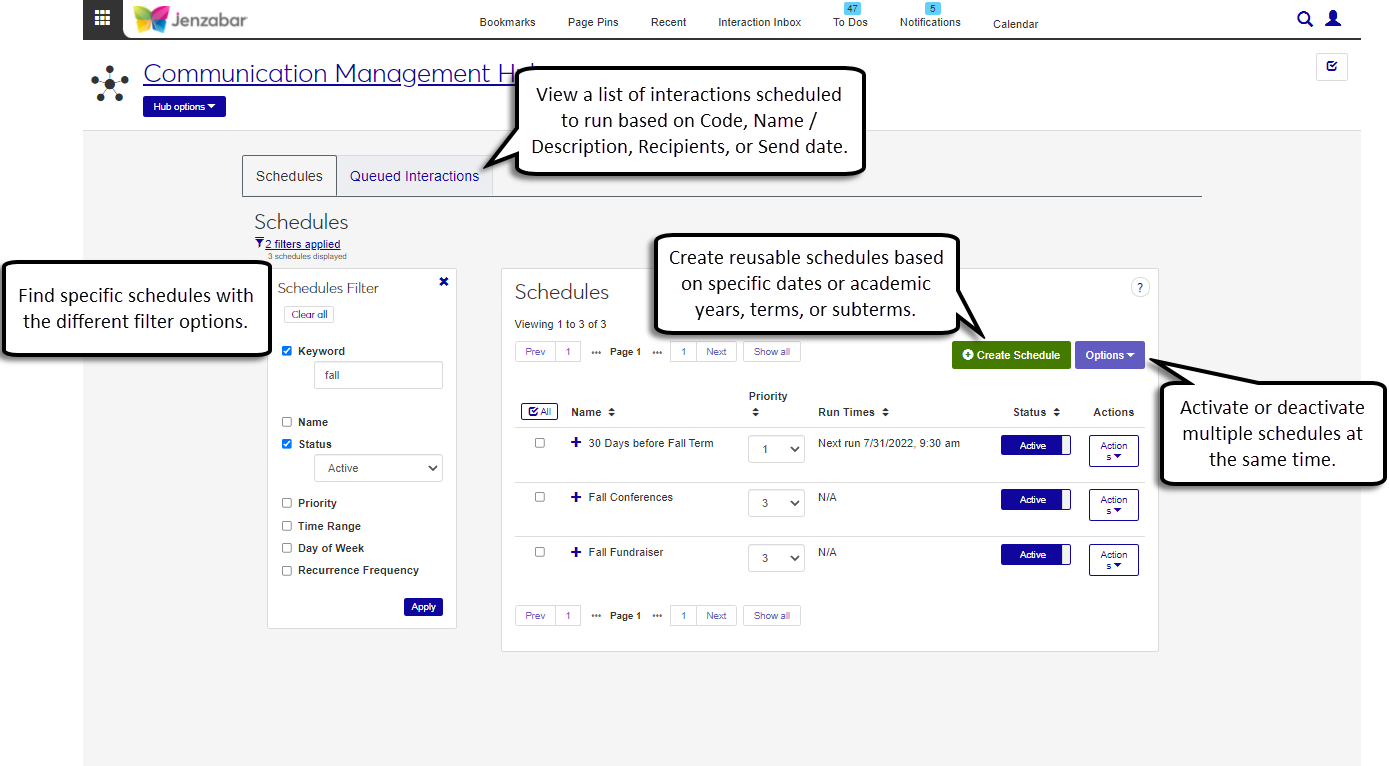Screen dimensions: 1389x766
Task: Click the Create Schedule button
Action: (x=1010, y=355)
